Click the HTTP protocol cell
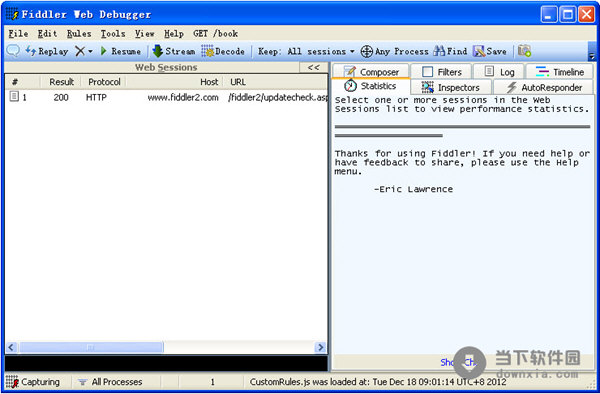This screenshot has width=600, height=394. tap(96, 98)
